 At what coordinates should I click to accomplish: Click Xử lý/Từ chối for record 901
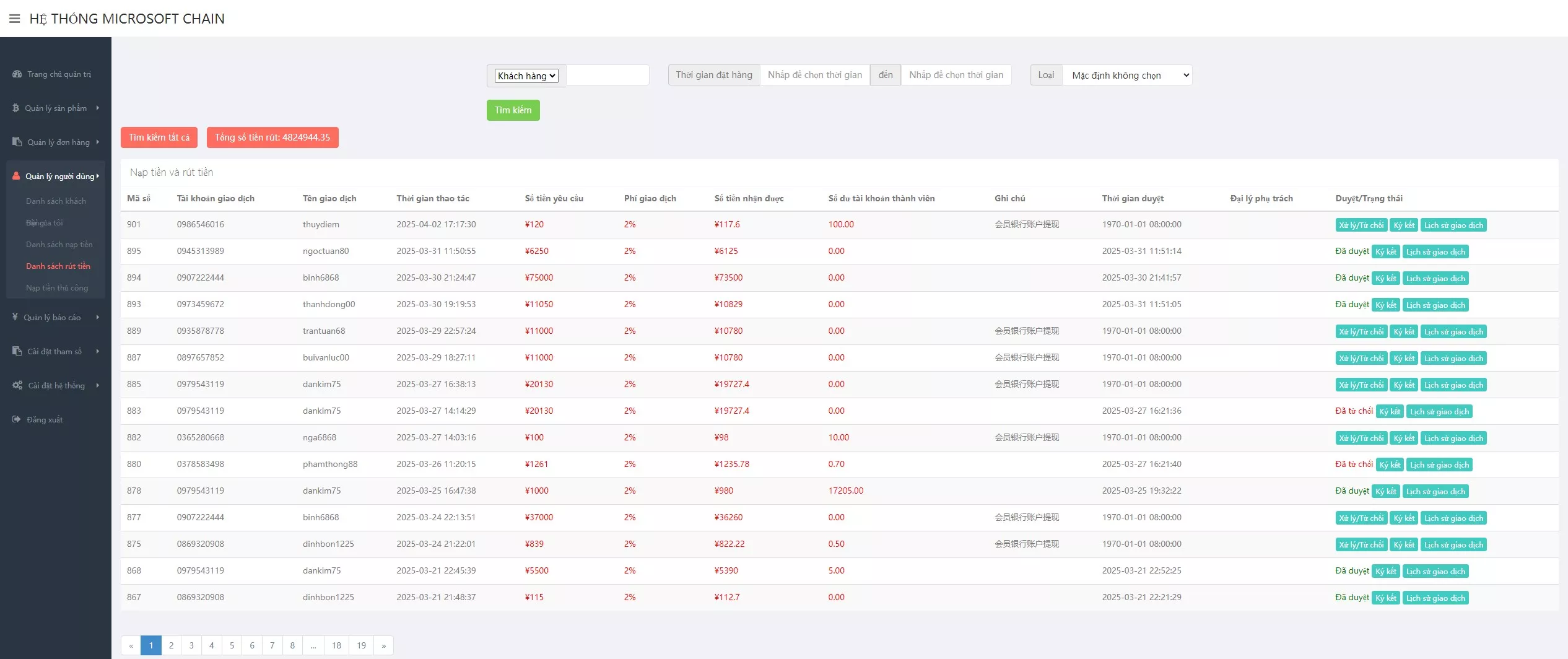[1361, 225]
